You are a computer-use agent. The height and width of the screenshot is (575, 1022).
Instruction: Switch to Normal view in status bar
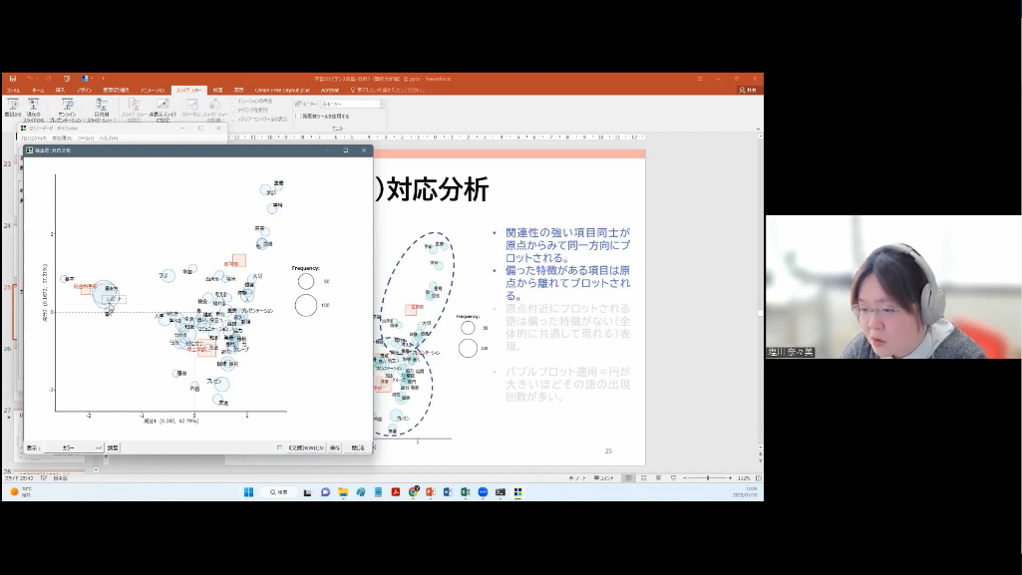coord(628,478)
